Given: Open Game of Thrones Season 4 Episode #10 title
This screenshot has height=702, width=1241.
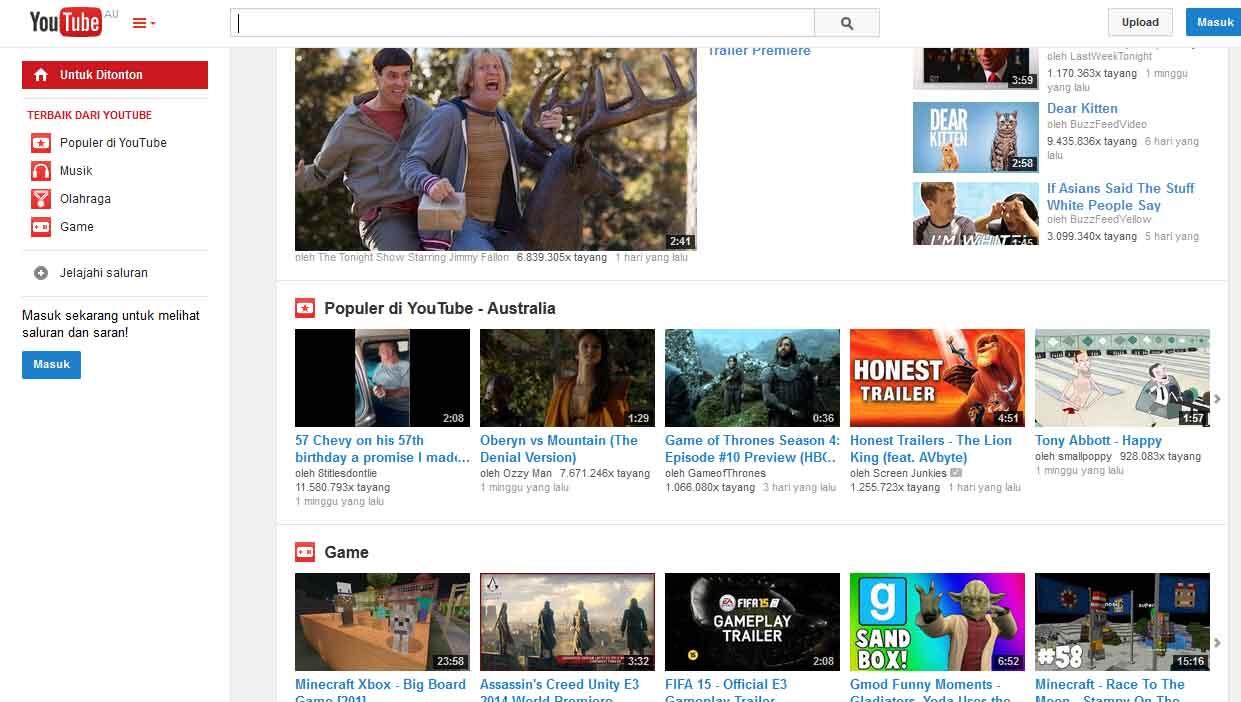Looking at the screenshot, I should [752, 449].
